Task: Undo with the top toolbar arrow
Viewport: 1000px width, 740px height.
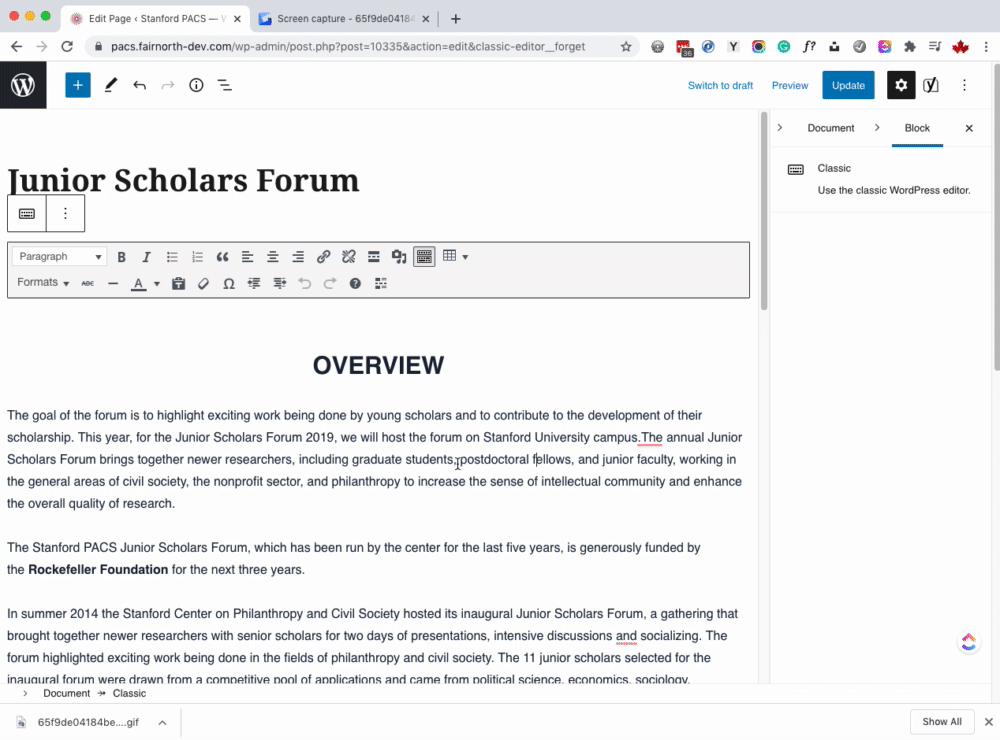Action: 139,85
